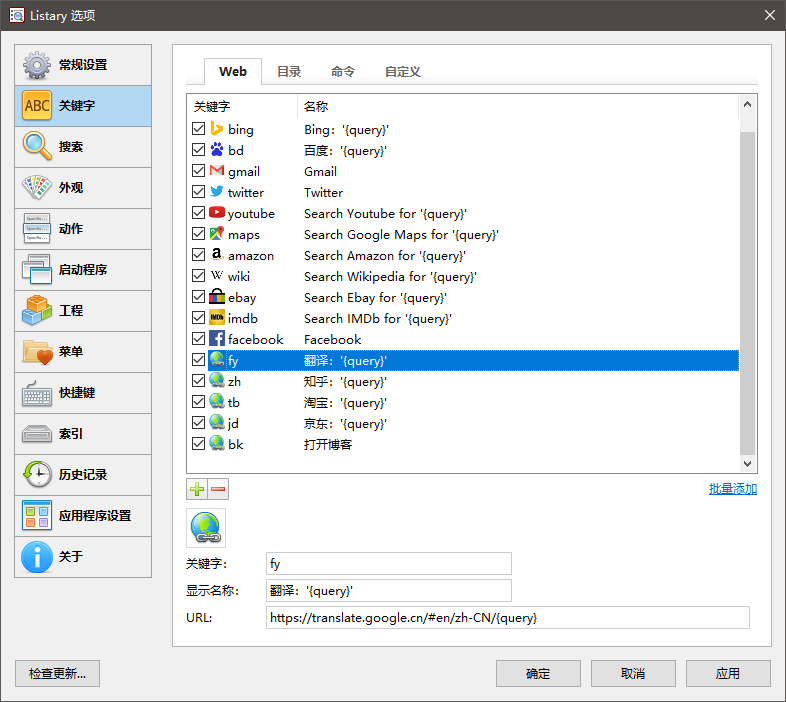Viewport: 786px width, 702px height.
Task: Click into the URL input field
Action: [507, 618]
